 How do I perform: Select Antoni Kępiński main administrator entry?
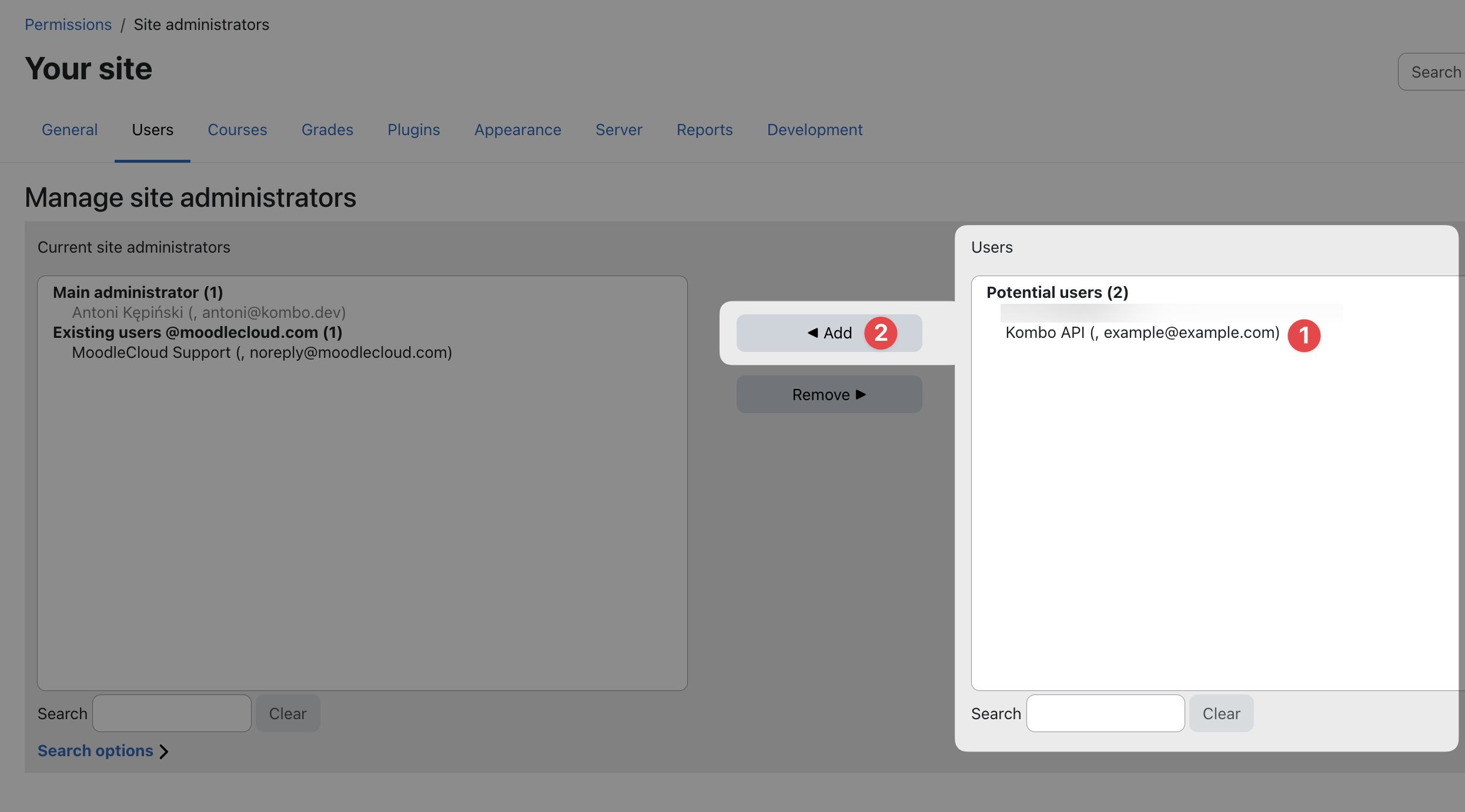tap(209, 313)
